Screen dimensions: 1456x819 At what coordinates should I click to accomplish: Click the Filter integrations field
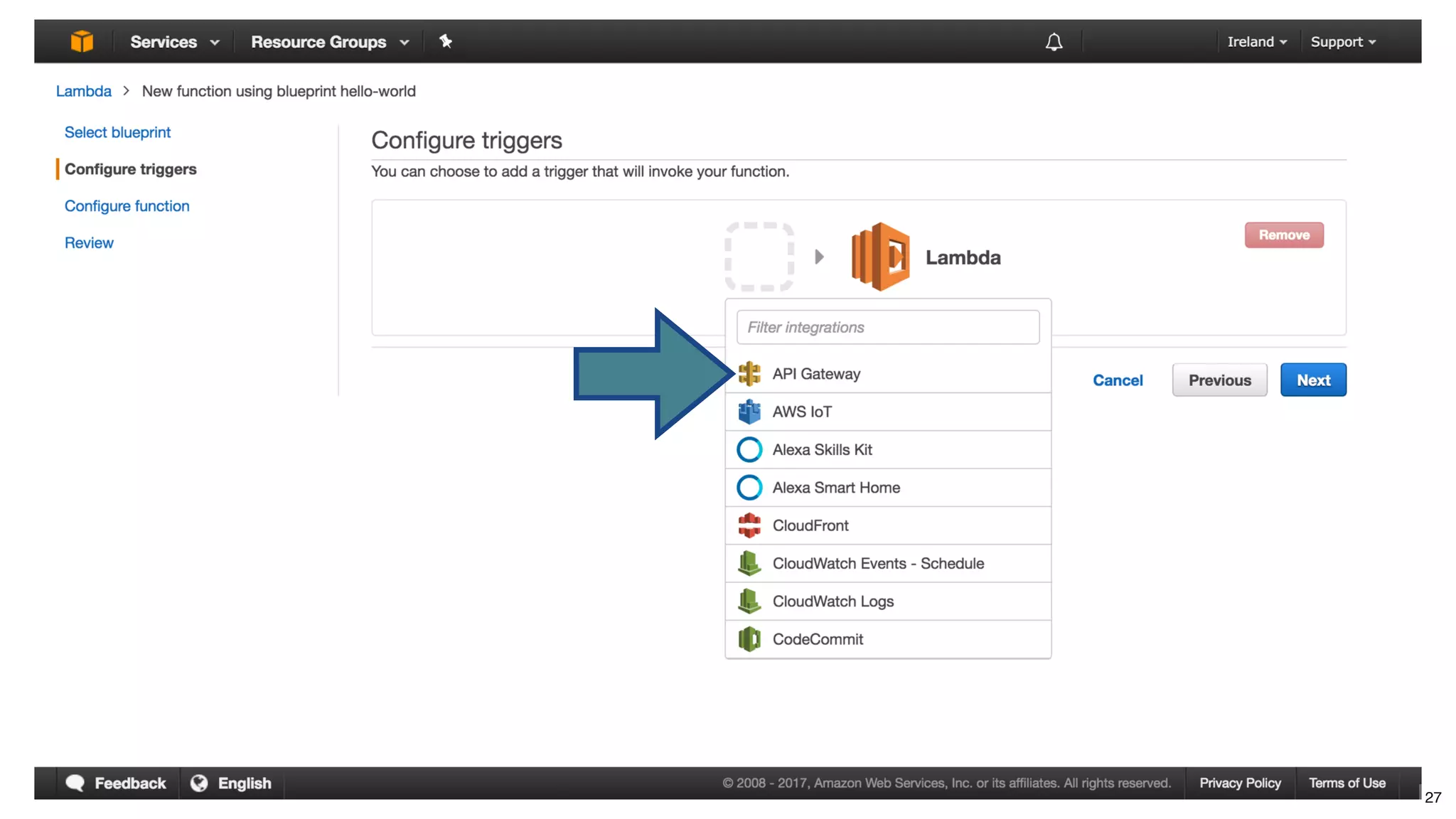887,328
